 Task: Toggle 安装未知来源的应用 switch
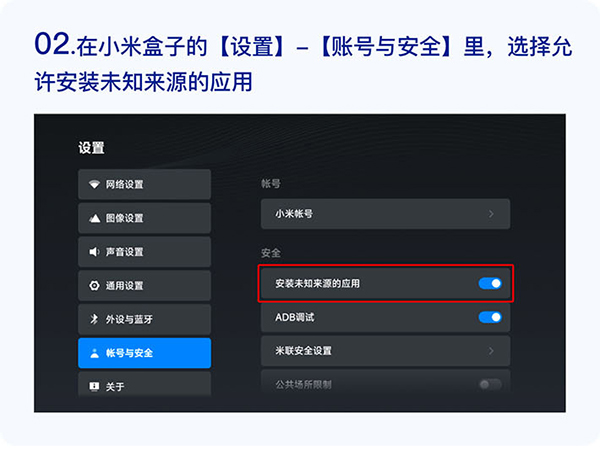pyautogui.click(x=489, y=284)
